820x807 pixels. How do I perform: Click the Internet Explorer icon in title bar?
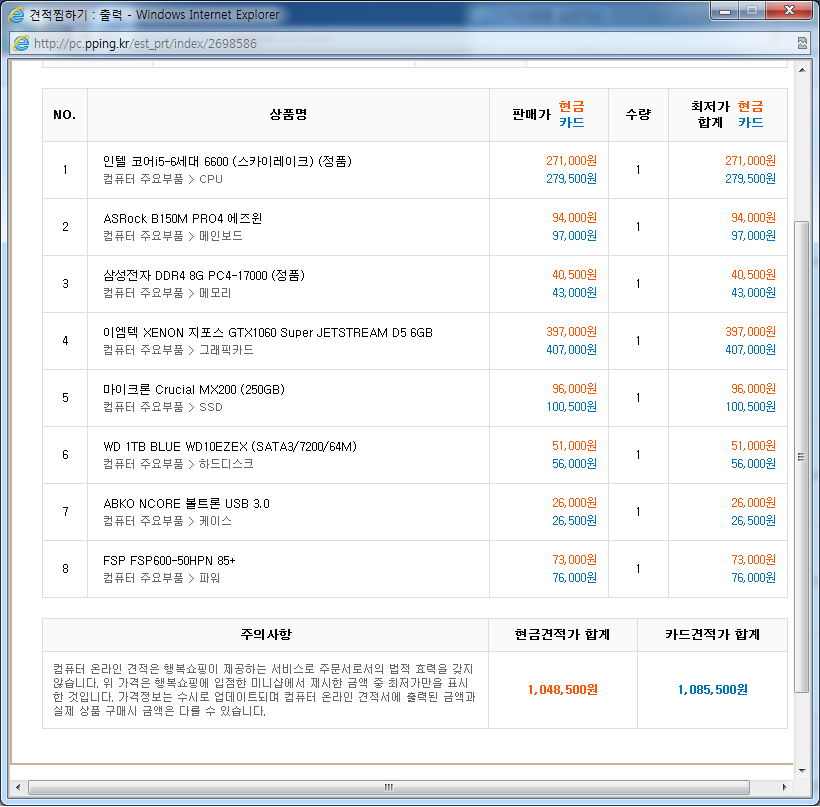coord(16,14)
